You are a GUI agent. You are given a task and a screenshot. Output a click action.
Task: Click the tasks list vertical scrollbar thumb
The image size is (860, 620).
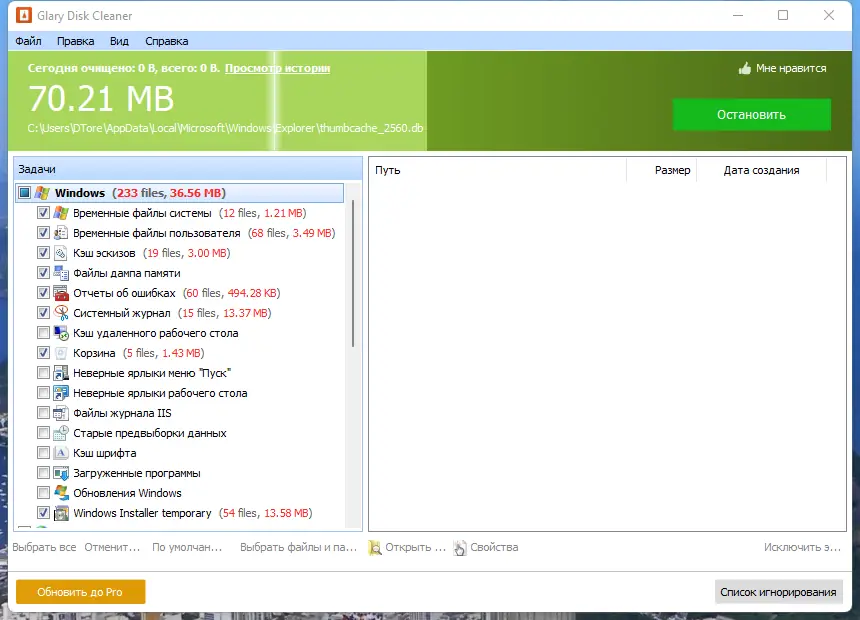pyautogui.click(x=353, y=273)
